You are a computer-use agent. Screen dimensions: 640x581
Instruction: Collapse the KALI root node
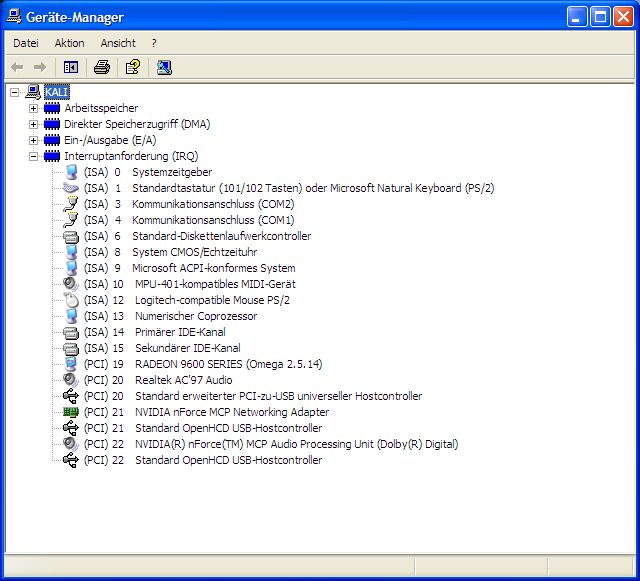(x=14, y=92)
